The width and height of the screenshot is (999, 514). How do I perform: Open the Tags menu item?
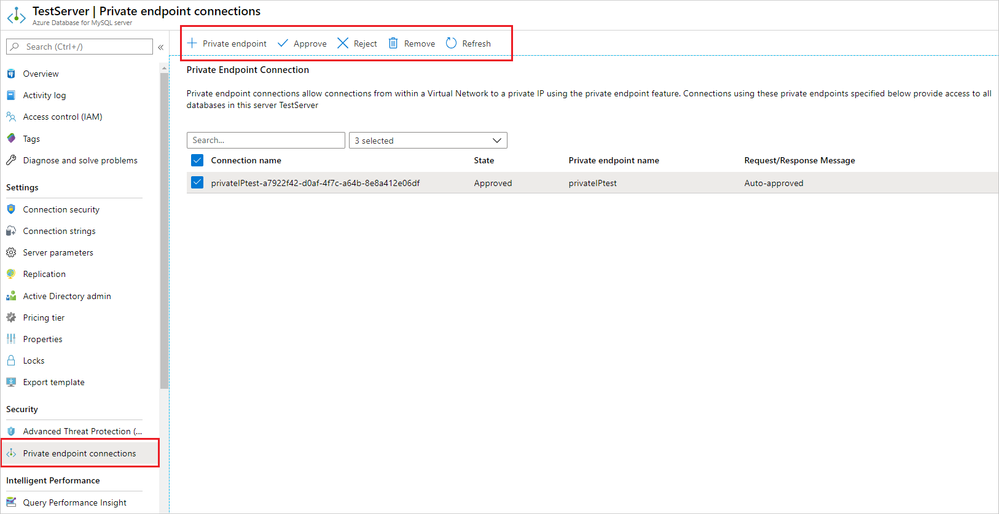click(31, 139)
